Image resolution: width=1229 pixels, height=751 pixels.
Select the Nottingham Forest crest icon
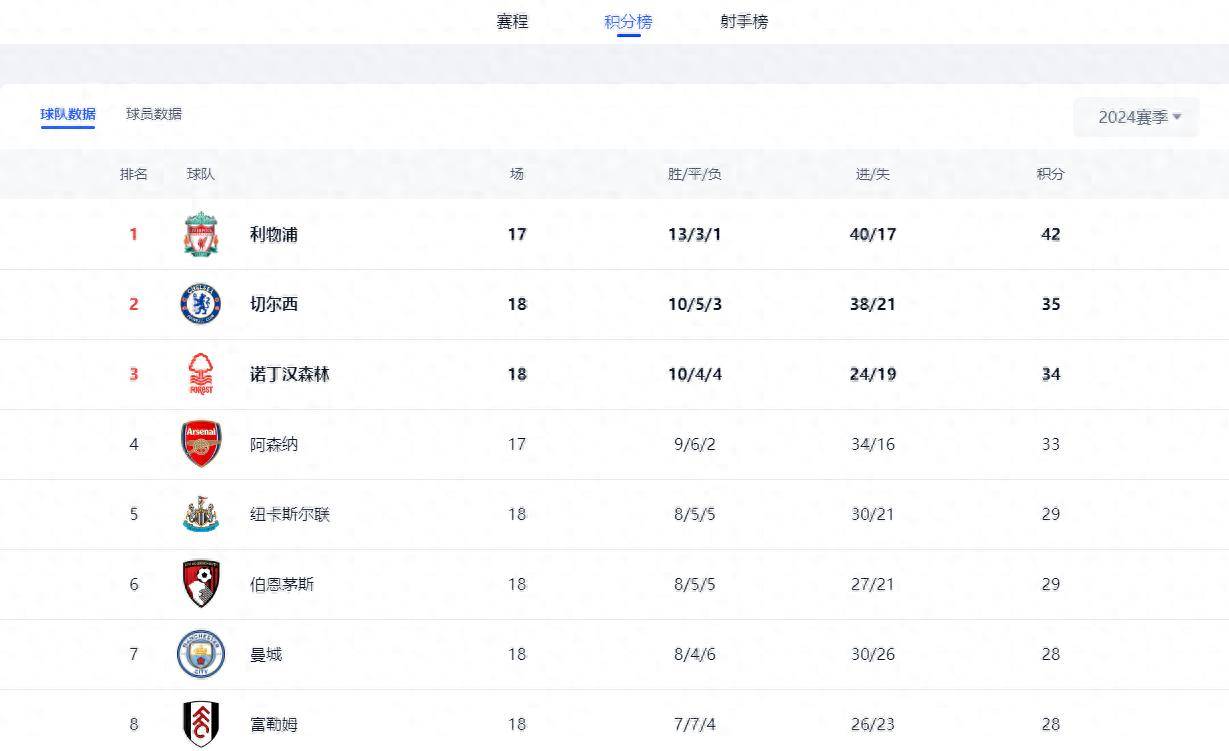tap(201, 374)
